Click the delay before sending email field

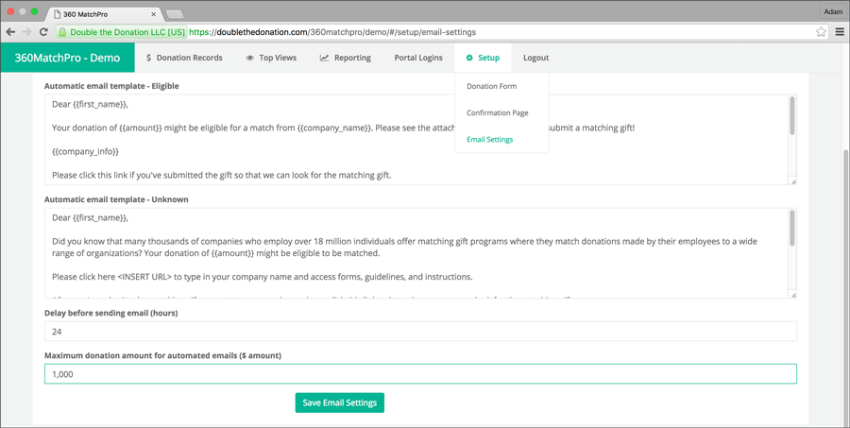tap(420, 331)
